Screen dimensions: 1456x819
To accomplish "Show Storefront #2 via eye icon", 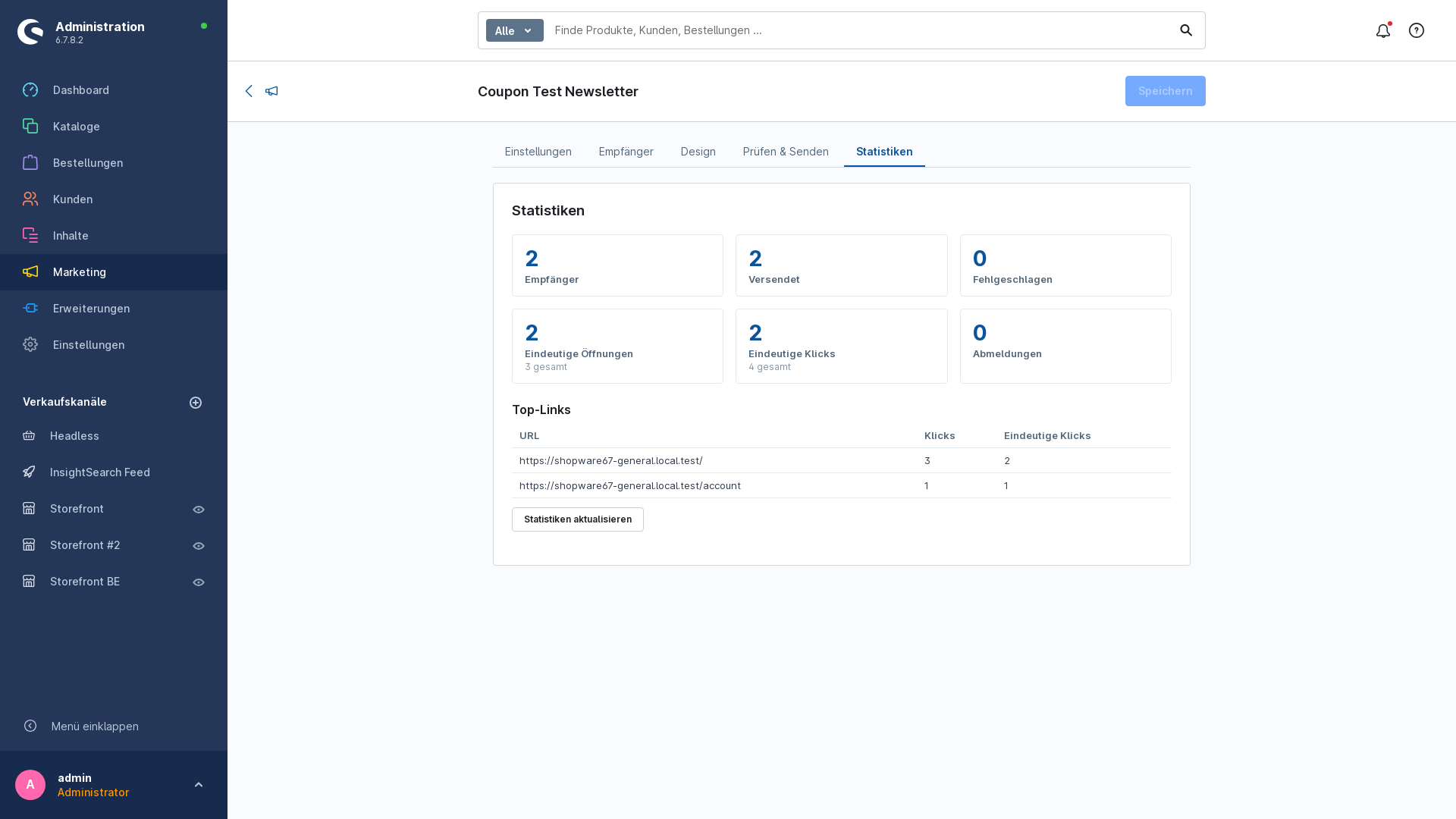I will pyautogui.click(x=199, y=546).
